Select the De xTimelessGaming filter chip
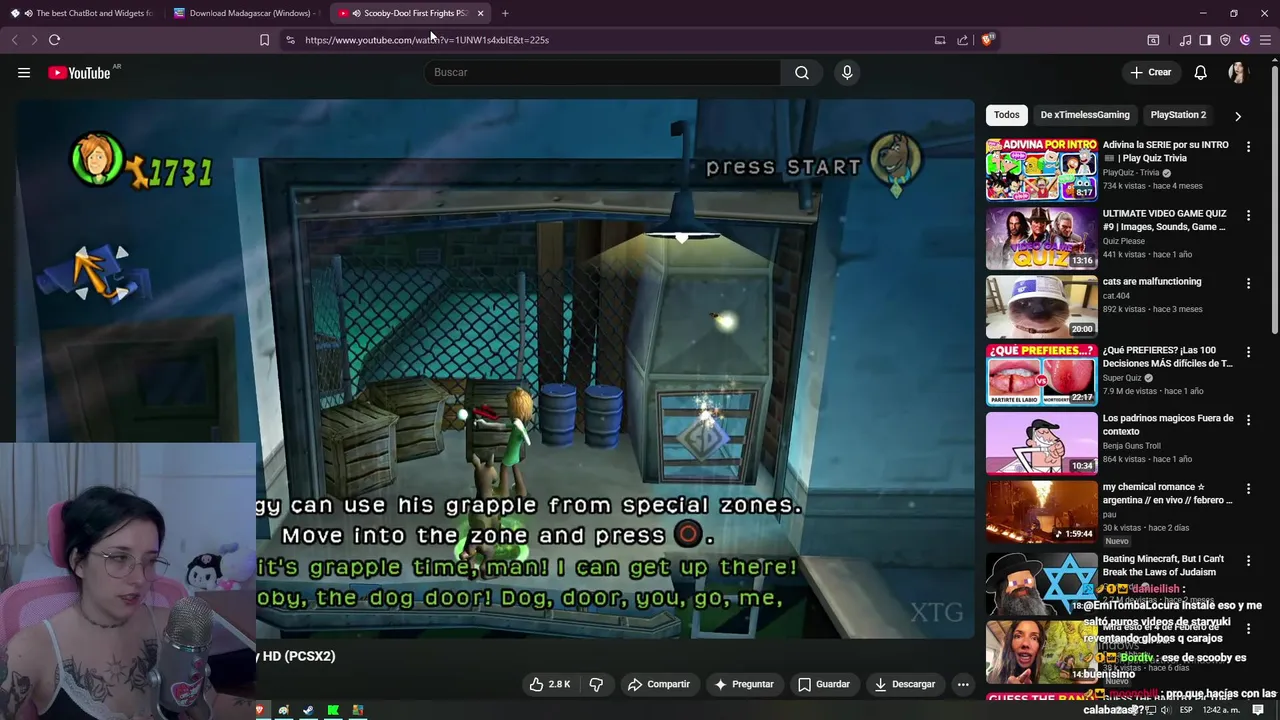Image resolution: width=1280 pixels, height=720 pixels. coord(1085,115)
